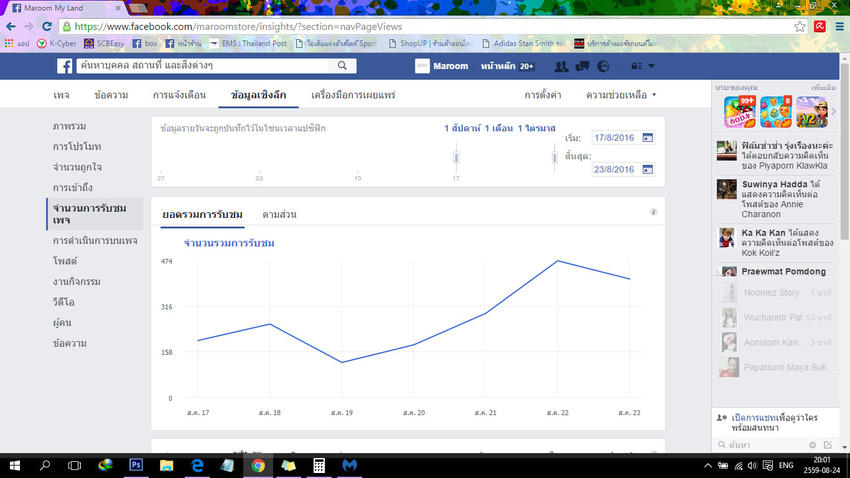850x478 pixels.
Task: Open Microsoft Edge from taskbar
Action: [197, 466]
